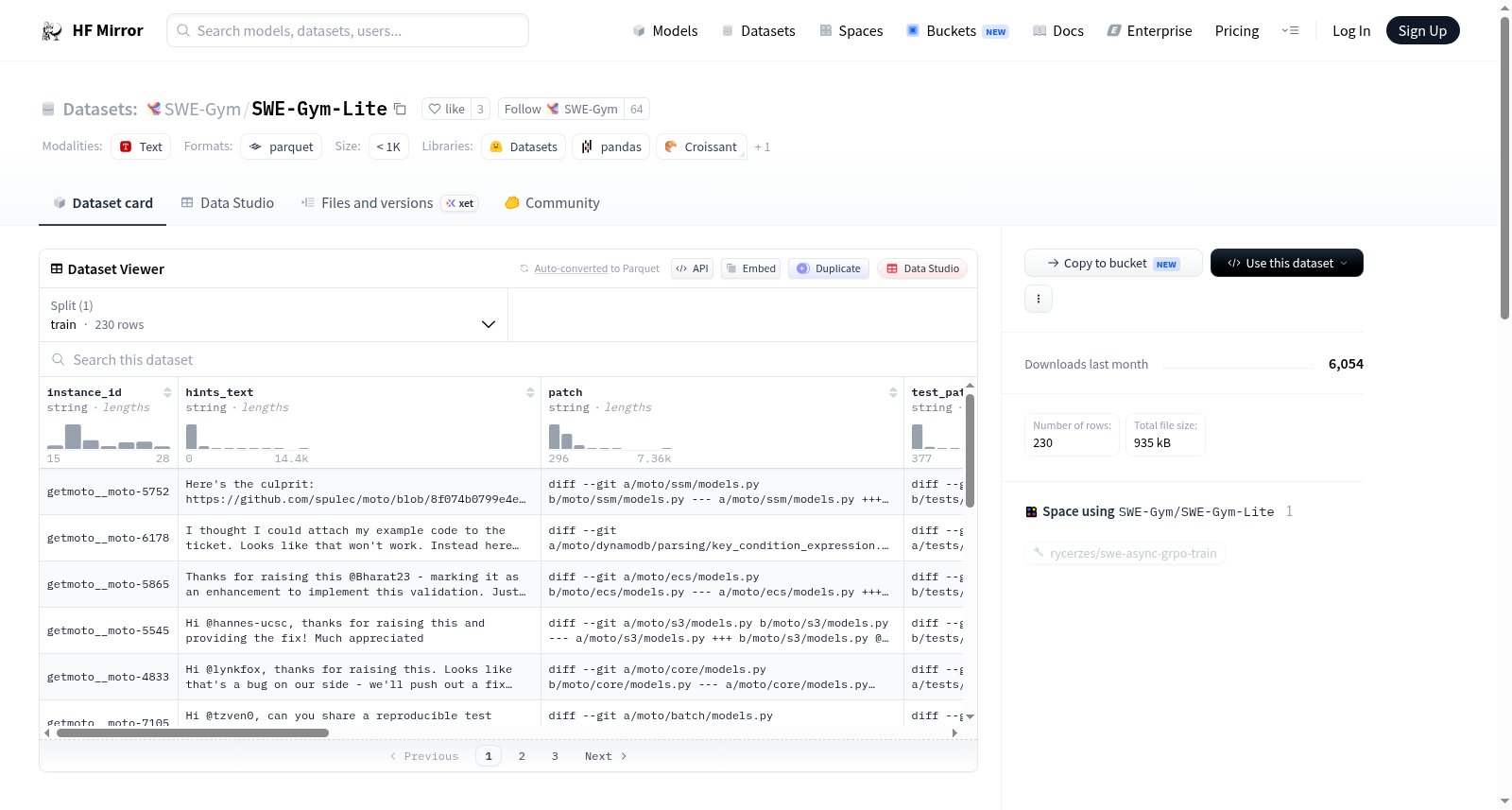Click the patch length histogram
The image size is (1512, 810).
[x=610, y=436]
